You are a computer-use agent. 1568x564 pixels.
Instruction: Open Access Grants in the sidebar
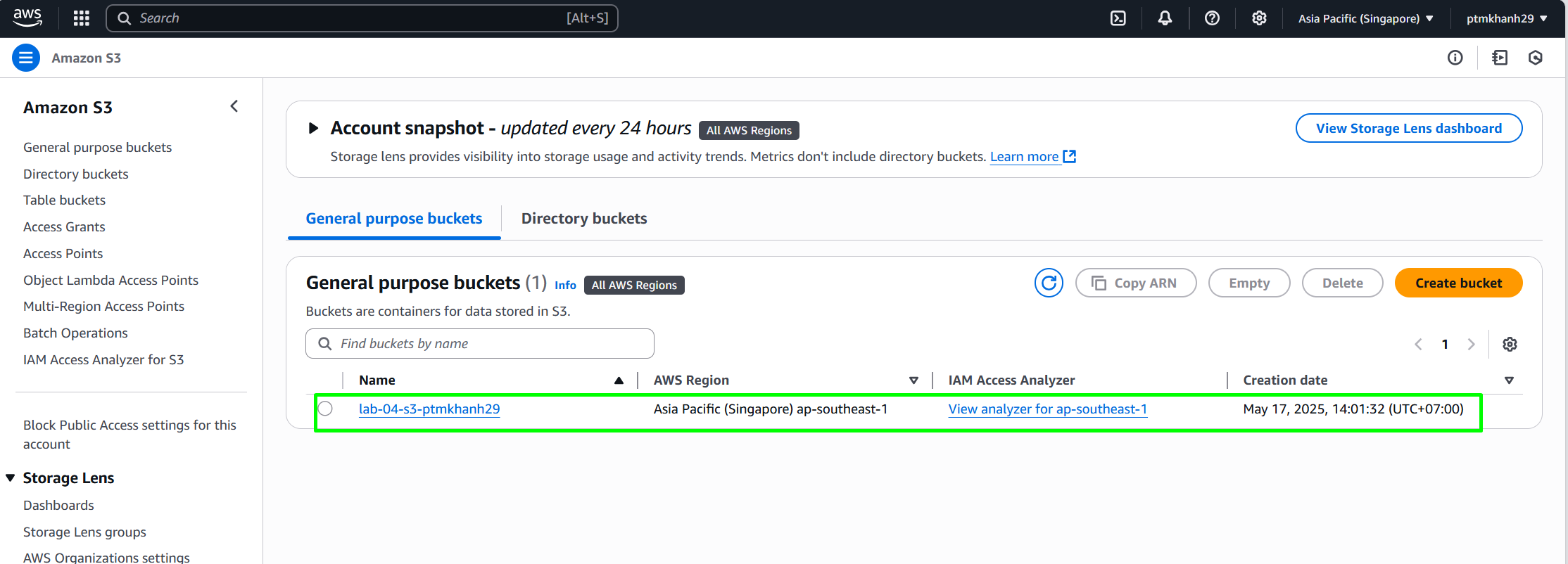(x=64, y=226)
